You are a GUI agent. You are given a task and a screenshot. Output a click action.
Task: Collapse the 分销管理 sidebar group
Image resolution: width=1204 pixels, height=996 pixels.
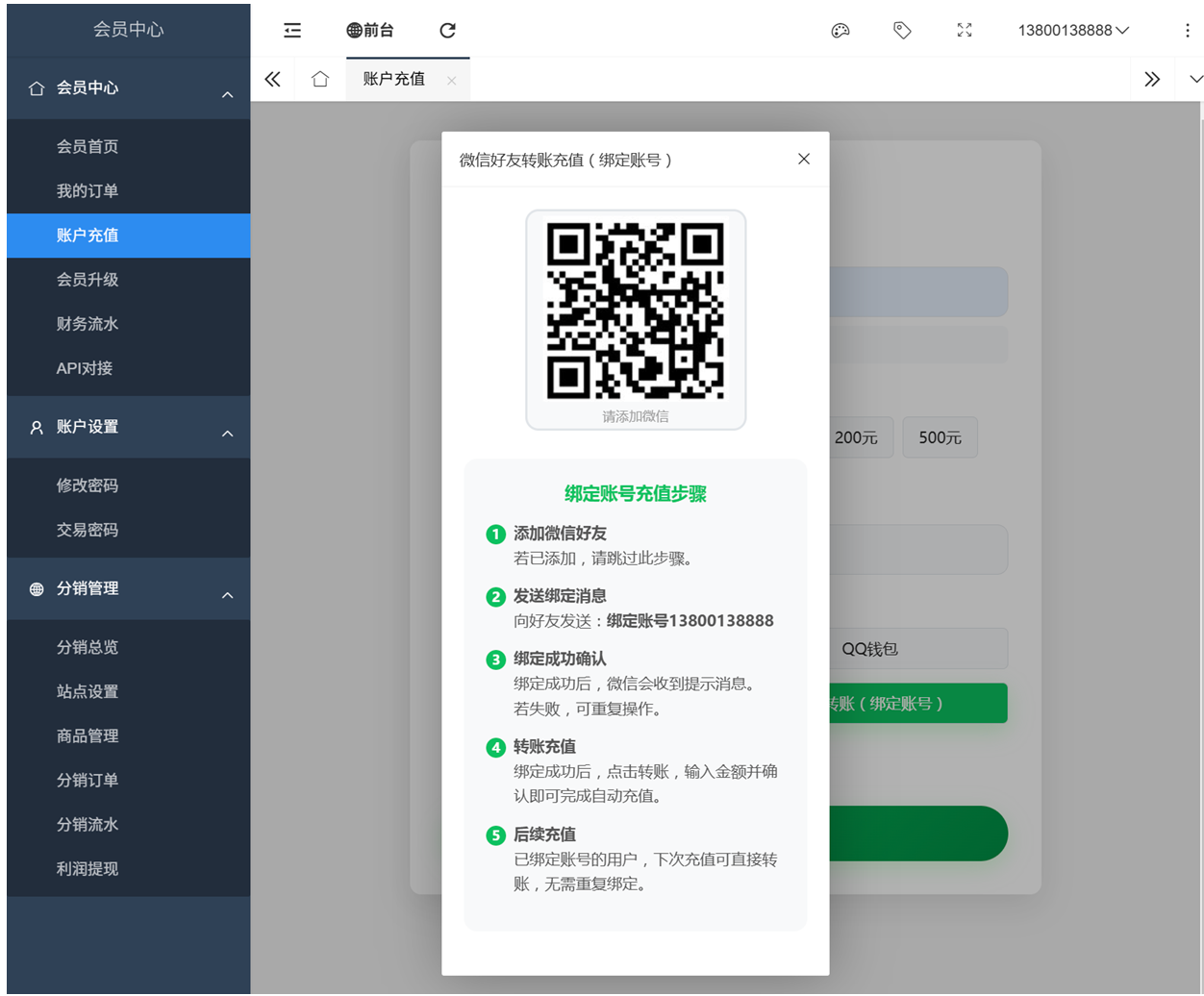pyautogui.click(x=227, y=595)
